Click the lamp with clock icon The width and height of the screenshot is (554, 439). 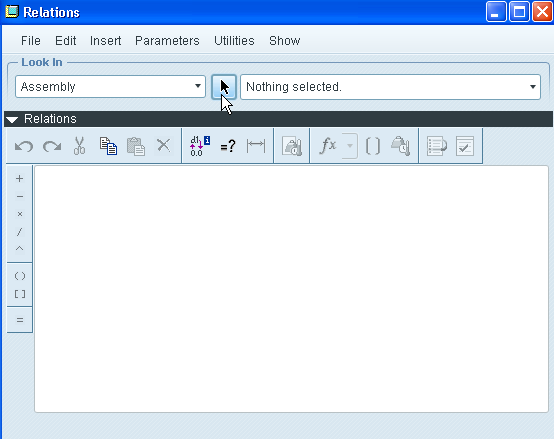point(401,146)
